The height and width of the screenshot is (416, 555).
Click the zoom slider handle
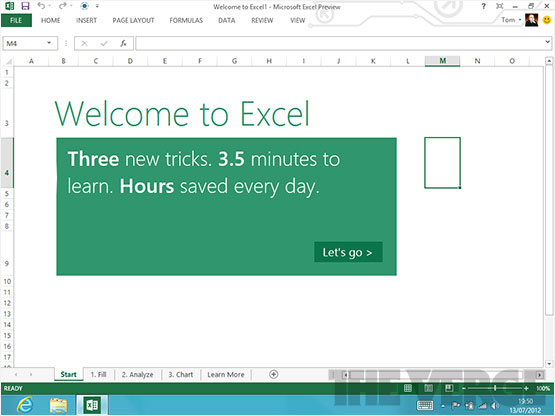tap(495, 388)
